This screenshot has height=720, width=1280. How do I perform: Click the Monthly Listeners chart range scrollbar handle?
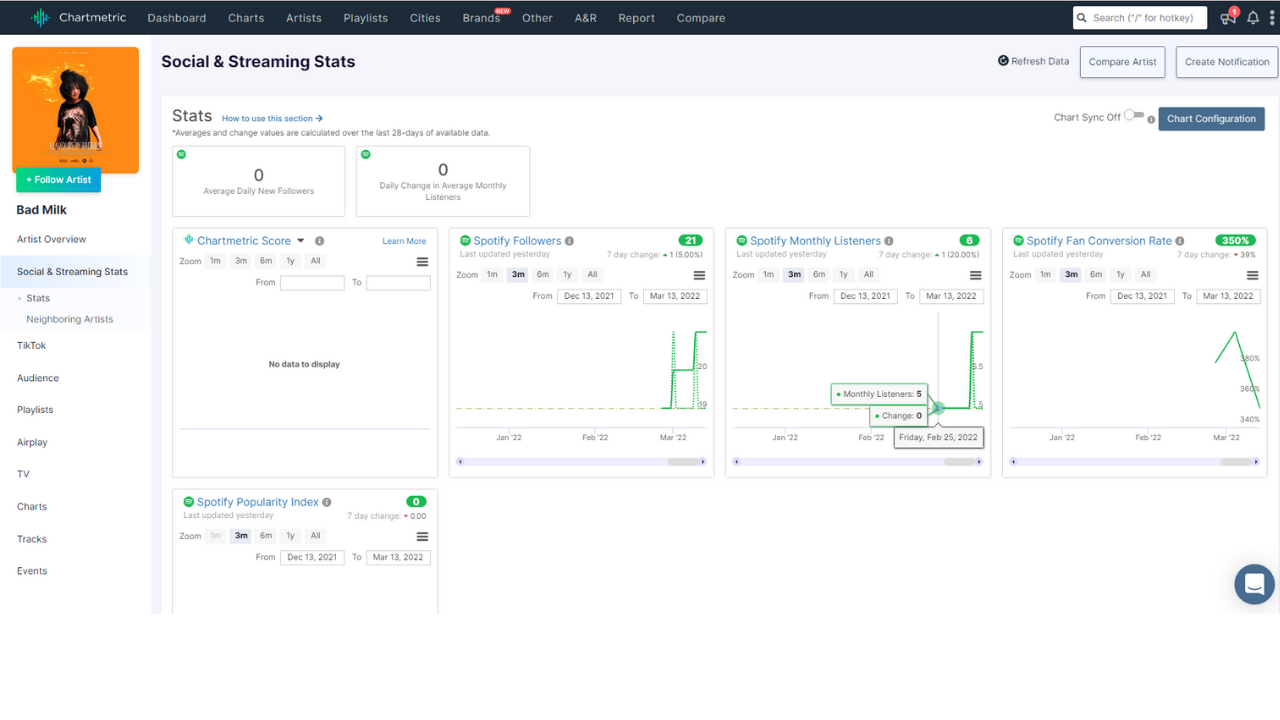959,462
